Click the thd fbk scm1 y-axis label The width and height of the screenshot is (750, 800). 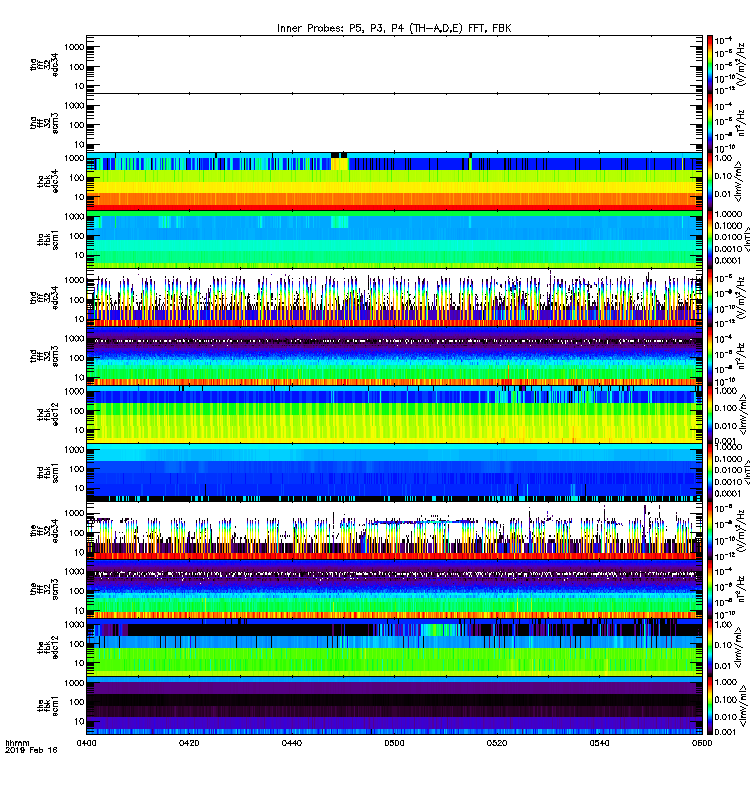(x=47, y=472)
